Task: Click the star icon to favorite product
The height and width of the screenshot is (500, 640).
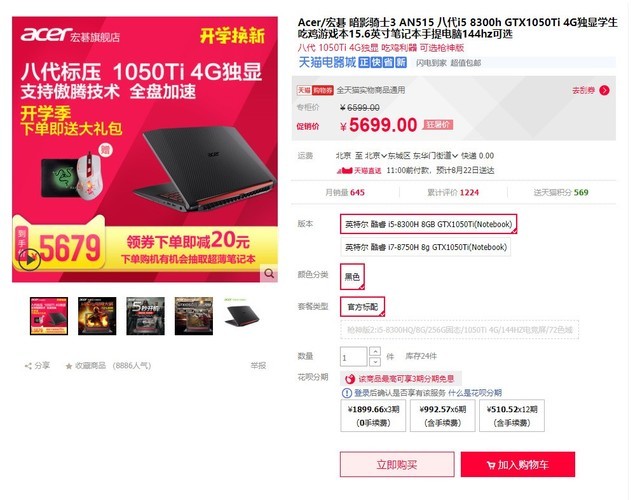Action: coord(69,366)
